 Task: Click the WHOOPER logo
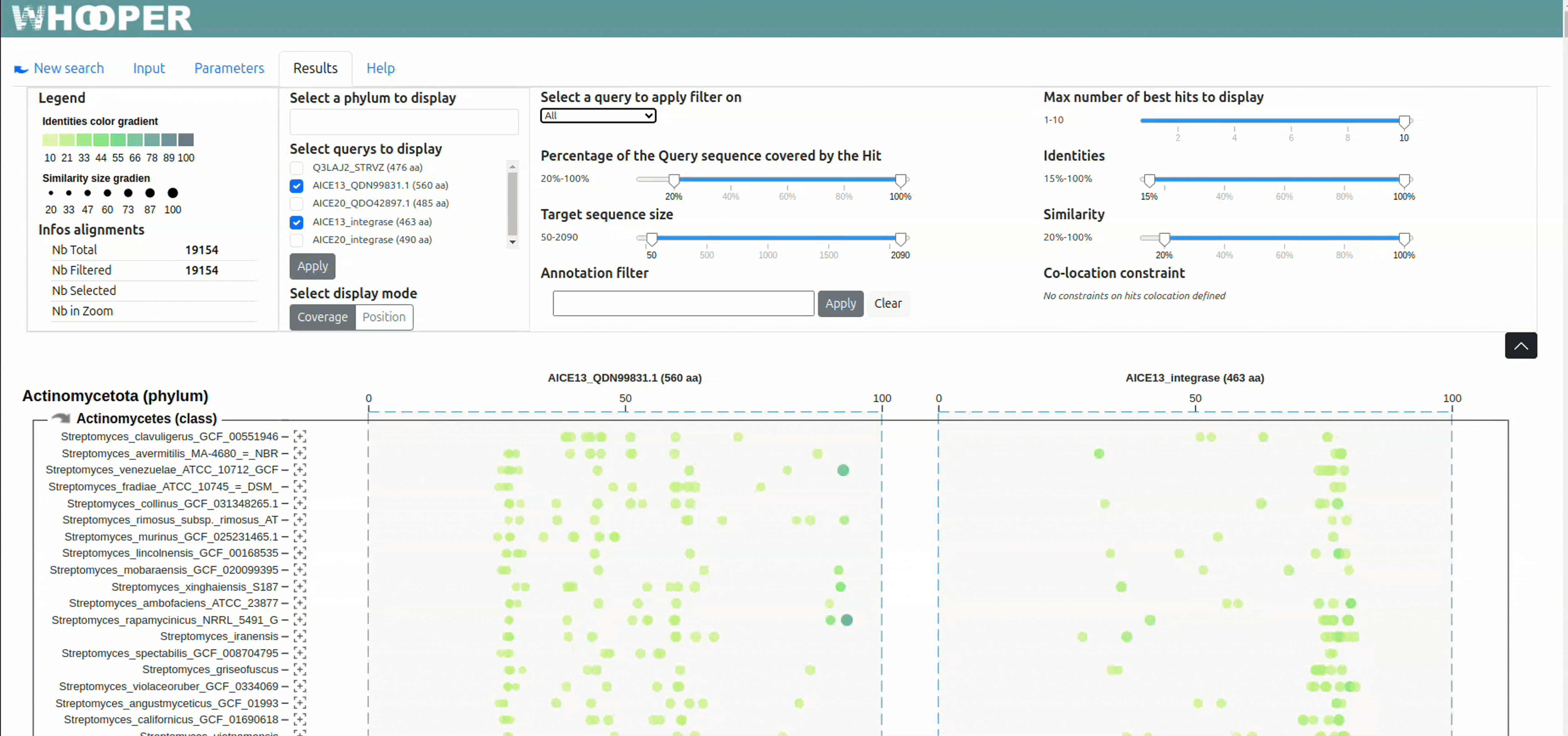pos(102,18)
